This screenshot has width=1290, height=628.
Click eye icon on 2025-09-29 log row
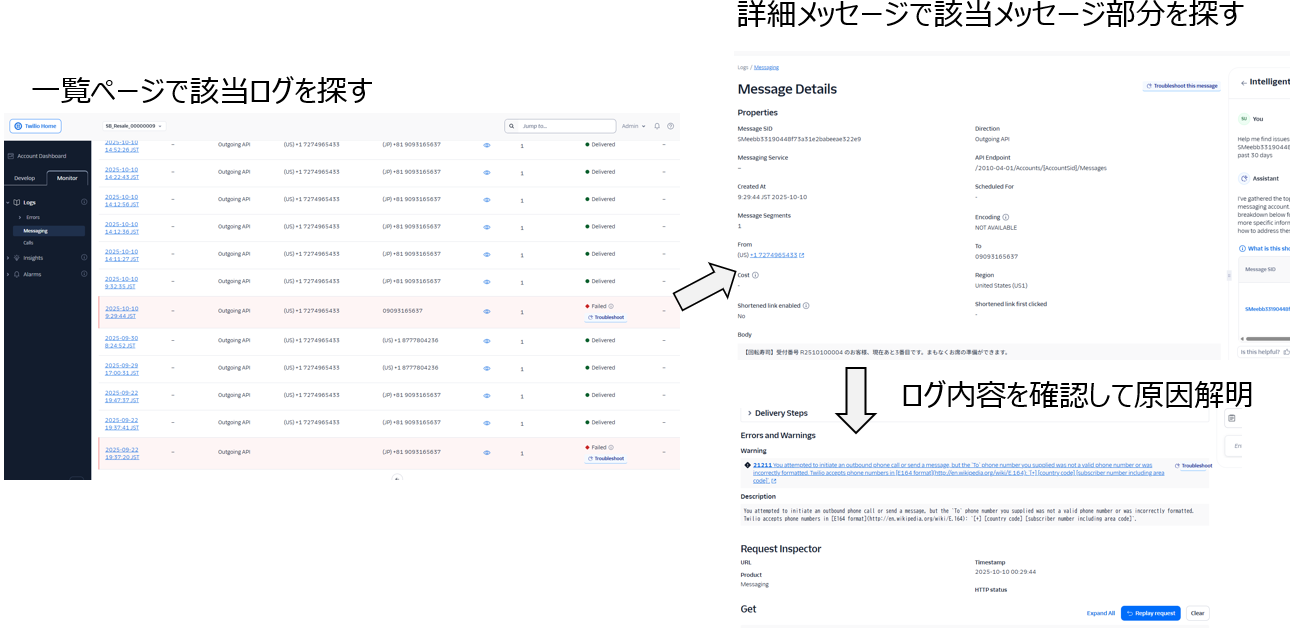point(487,367)
